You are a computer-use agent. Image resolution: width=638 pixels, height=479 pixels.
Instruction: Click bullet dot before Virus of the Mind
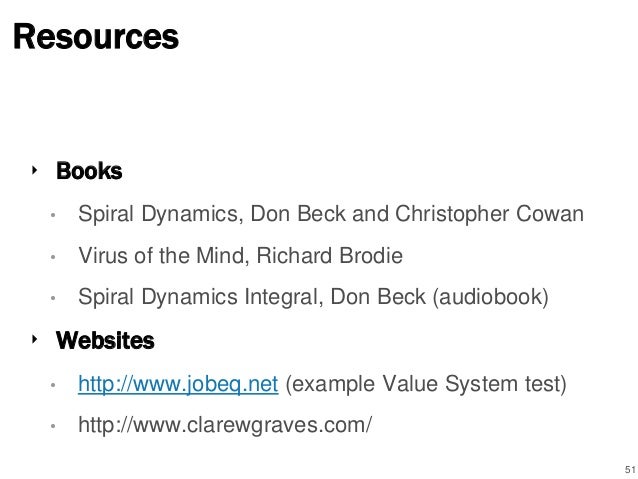point(53,257)
